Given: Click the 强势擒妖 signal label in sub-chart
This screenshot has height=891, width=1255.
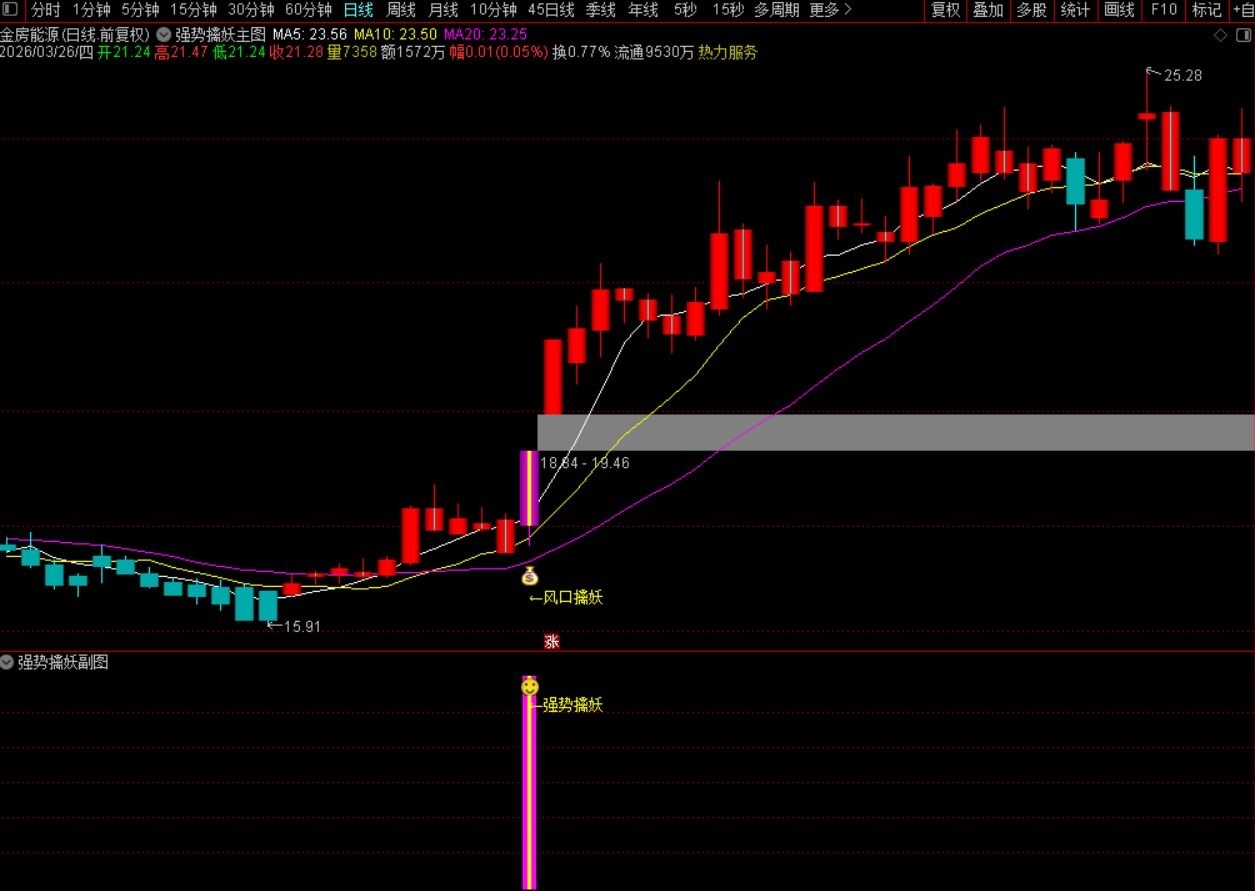Looking at the screenshot, I should pyautogui.click(x=573, y=705).
